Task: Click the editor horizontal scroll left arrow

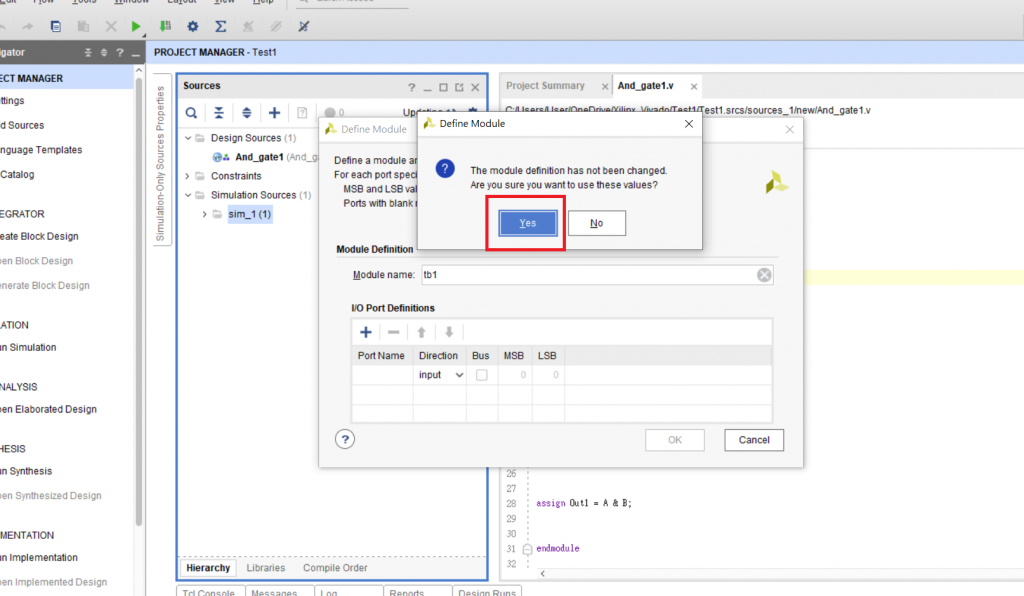Action: 542,573
